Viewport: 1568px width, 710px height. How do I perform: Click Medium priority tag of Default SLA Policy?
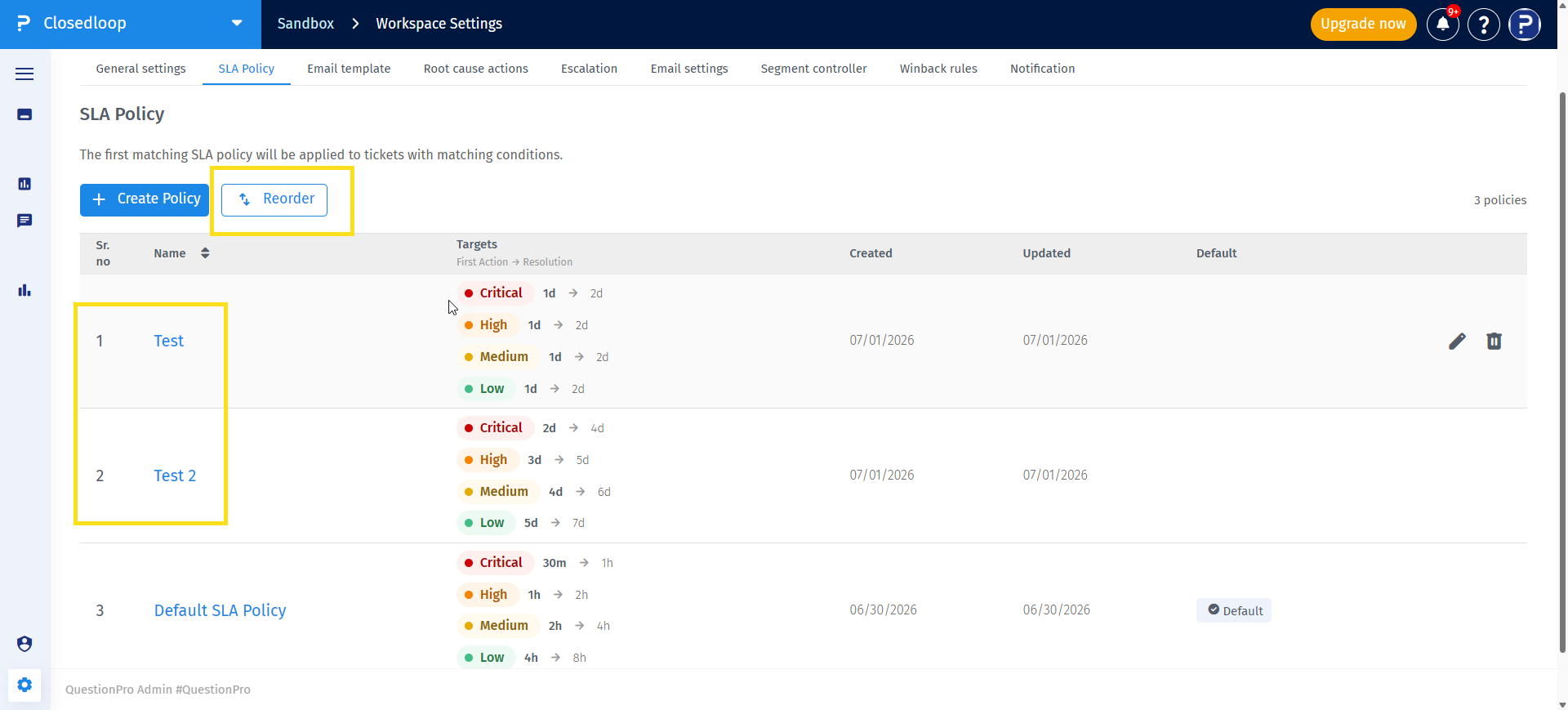point(498,626)
